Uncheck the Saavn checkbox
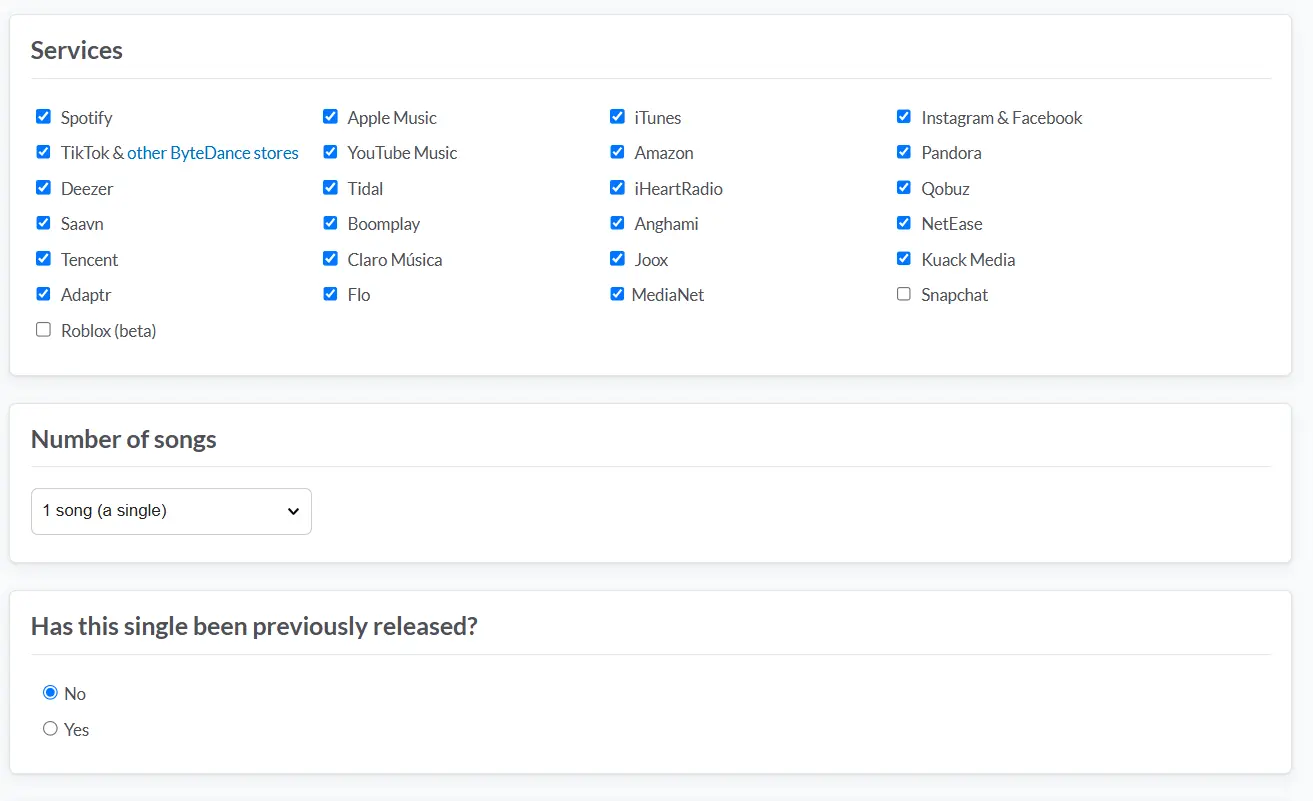The height and width of the screenshot is (801, 1313). [x=43, y=223]
